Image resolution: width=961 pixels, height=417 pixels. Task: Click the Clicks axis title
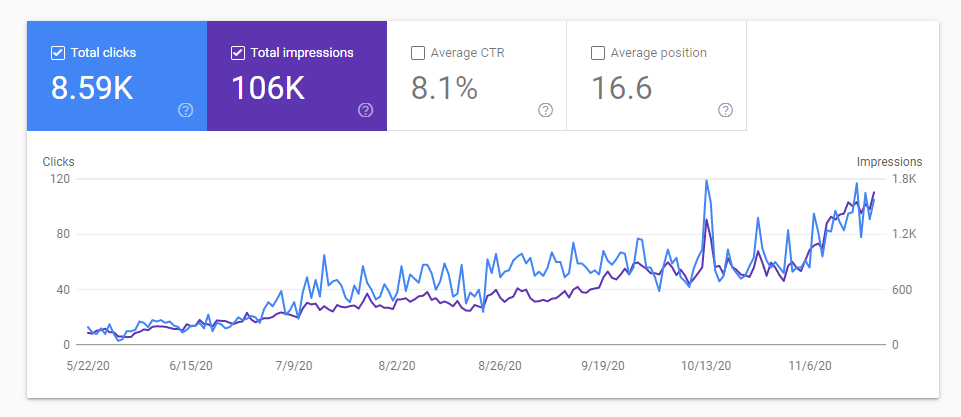(58, 161)
